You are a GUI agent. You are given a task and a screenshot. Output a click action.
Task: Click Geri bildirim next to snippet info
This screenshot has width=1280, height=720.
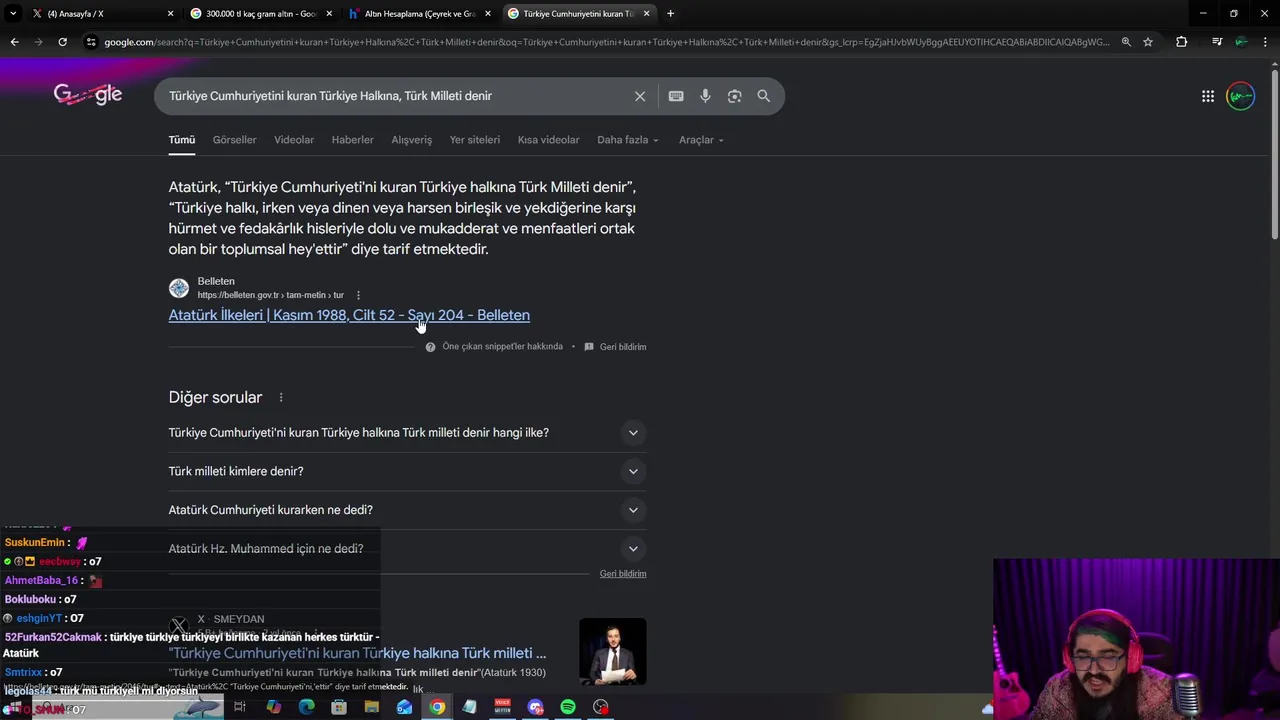tap(623, 347)
